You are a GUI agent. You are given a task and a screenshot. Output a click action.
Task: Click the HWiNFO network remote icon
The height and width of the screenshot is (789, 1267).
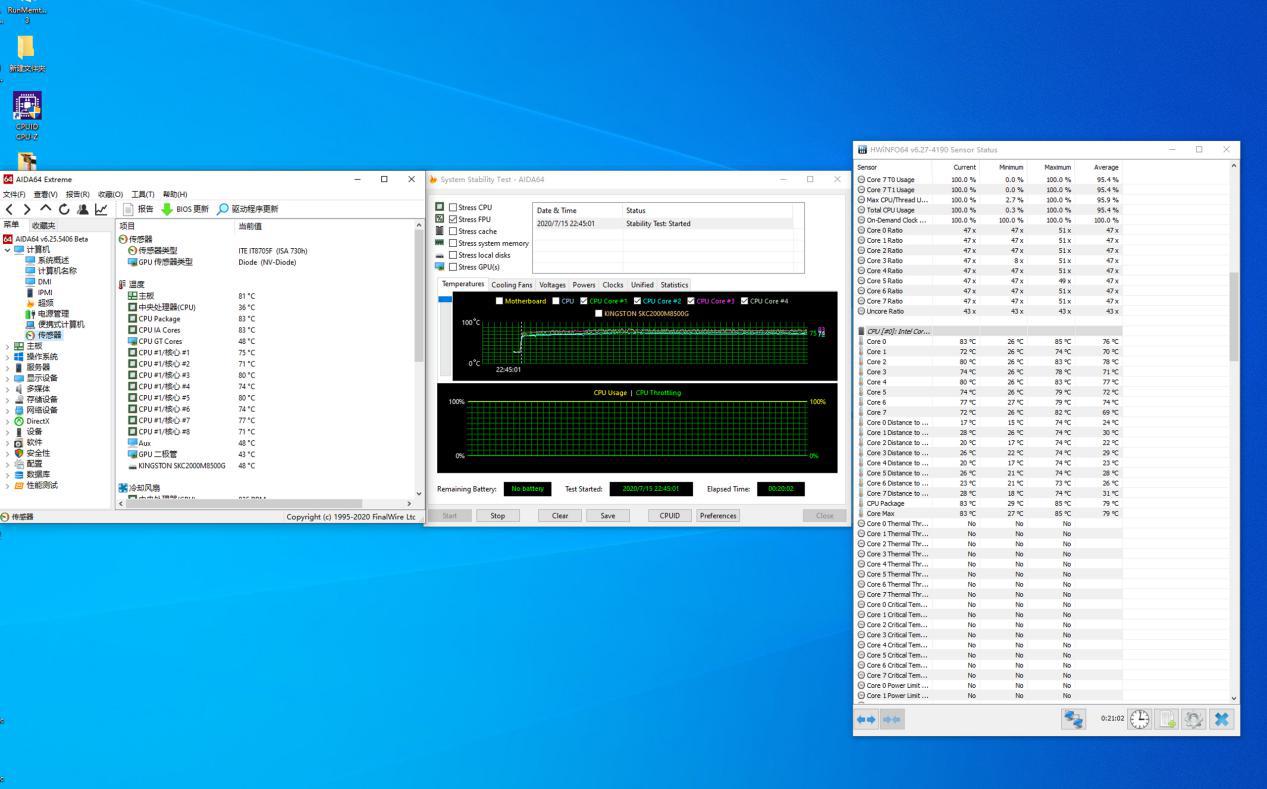[x=1074, y=719]
